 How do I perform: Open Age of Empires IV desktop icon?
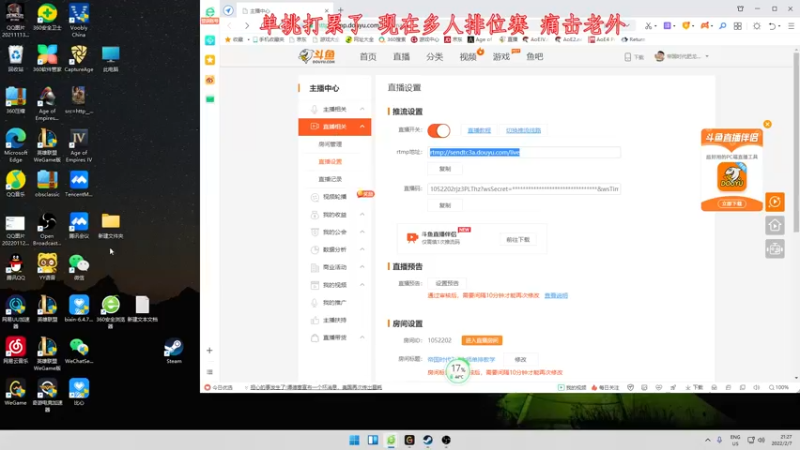pyautogui.click(x=79, y=145)
